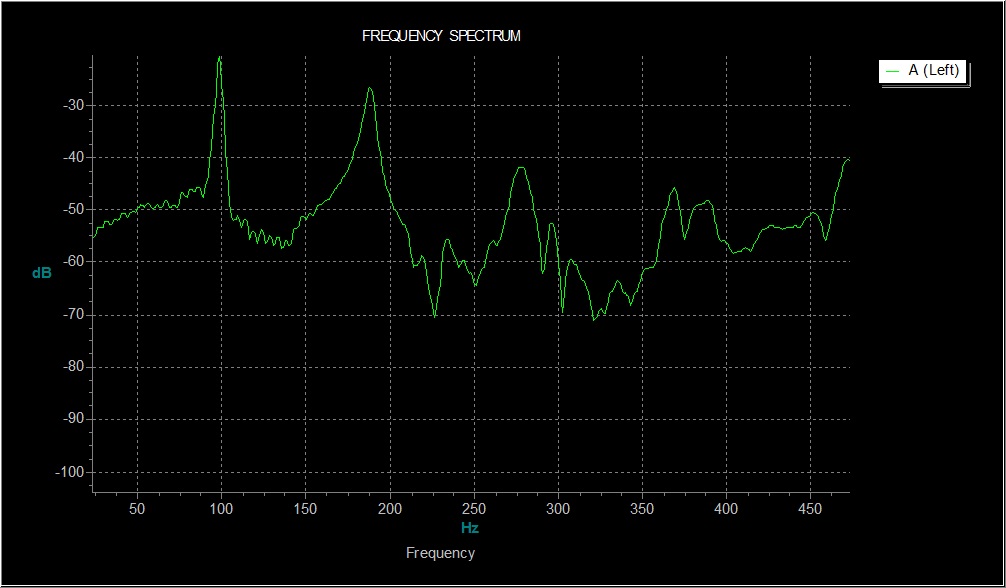Click the notch near 302 Hz

tap(562, 311)
